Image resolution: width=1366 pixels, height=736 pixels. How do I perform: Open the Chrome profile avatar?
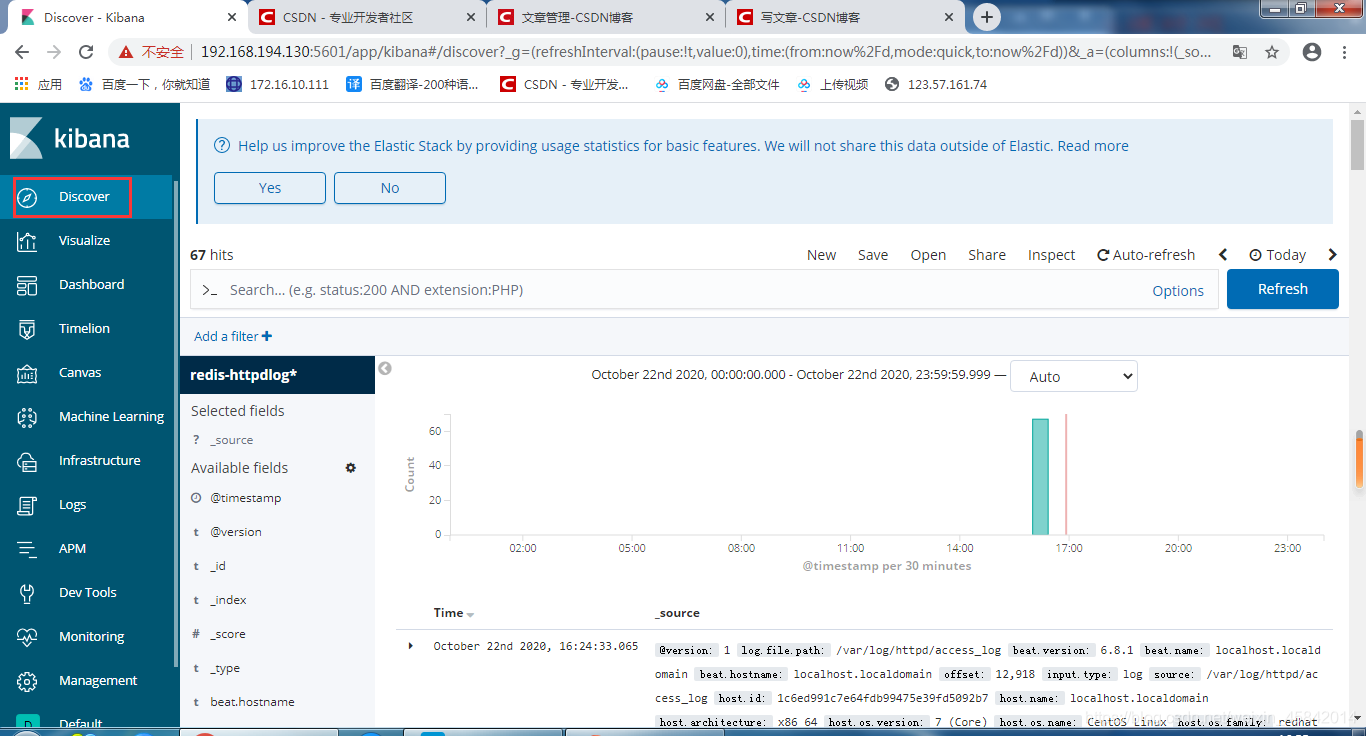click(1312, 52)
